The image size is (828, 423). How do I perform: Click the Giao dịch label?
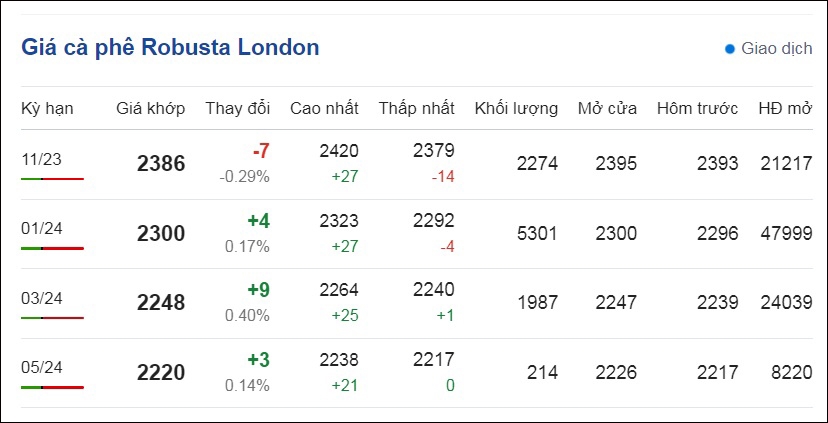tap(777, 49)
